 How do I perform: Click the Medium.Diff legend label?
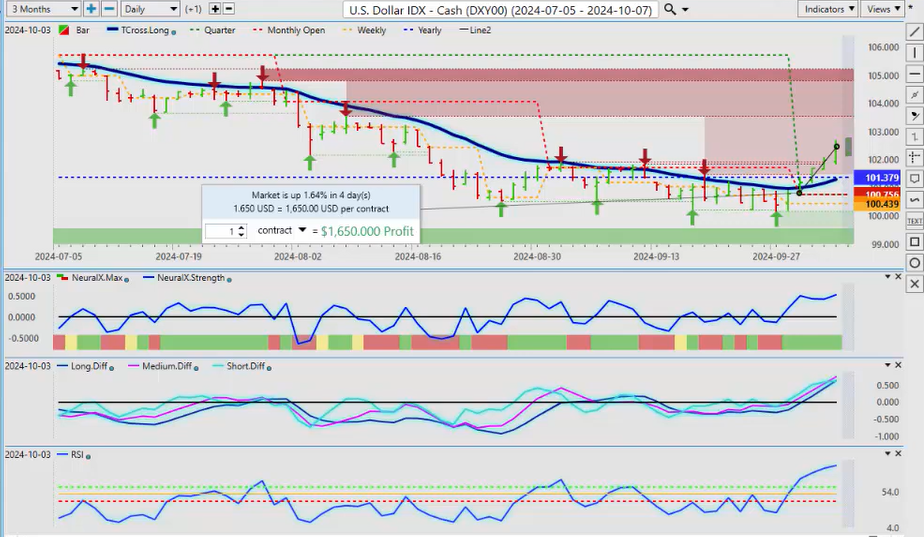point(167,366)
